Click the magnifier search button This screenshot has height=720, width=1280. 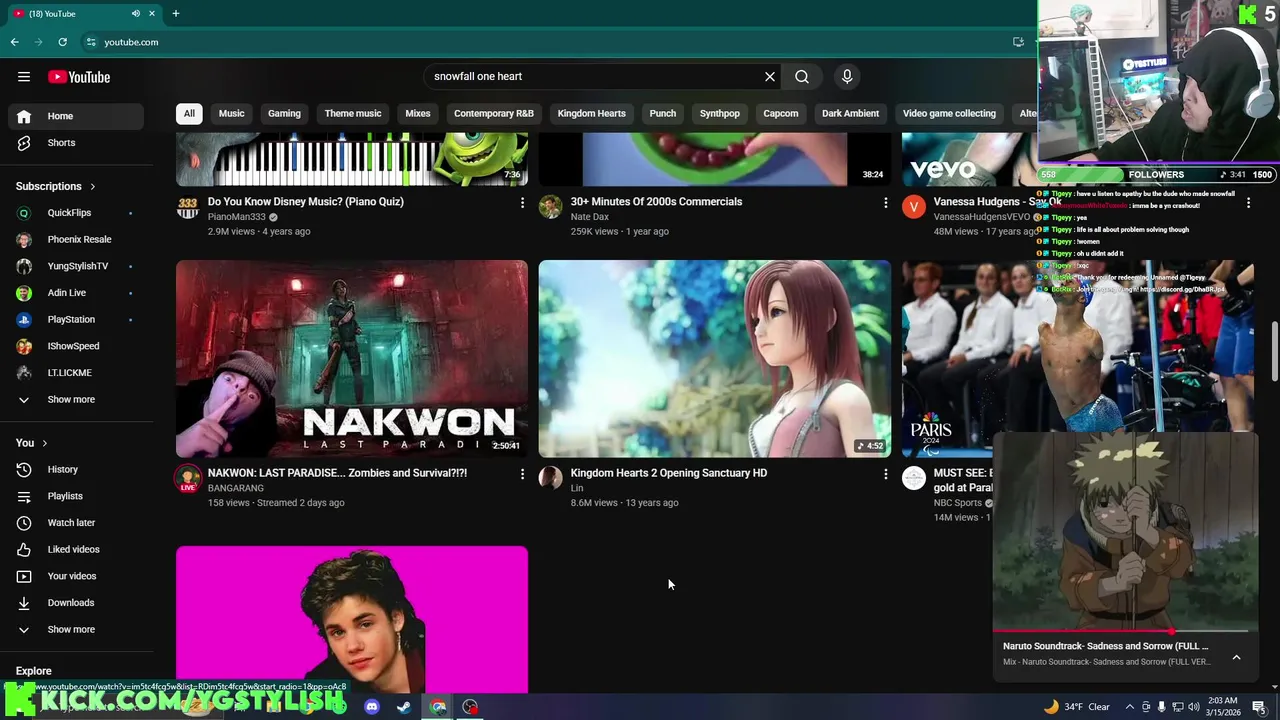pos(802,77)
